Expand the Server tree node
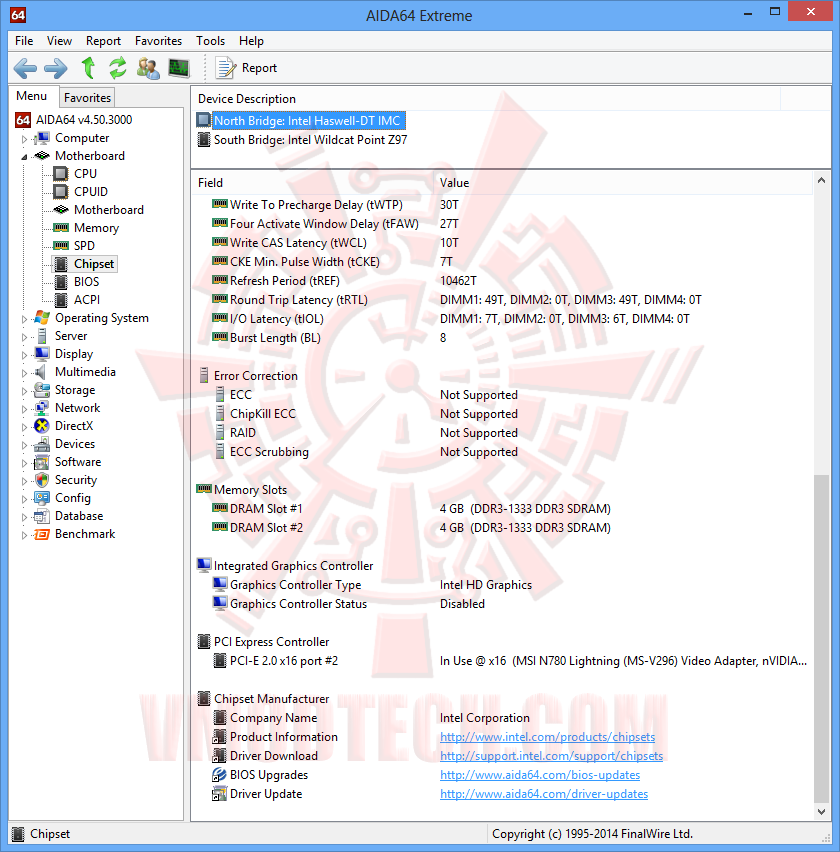Screen dimensions: 840x852 click(x=24, y=337)
